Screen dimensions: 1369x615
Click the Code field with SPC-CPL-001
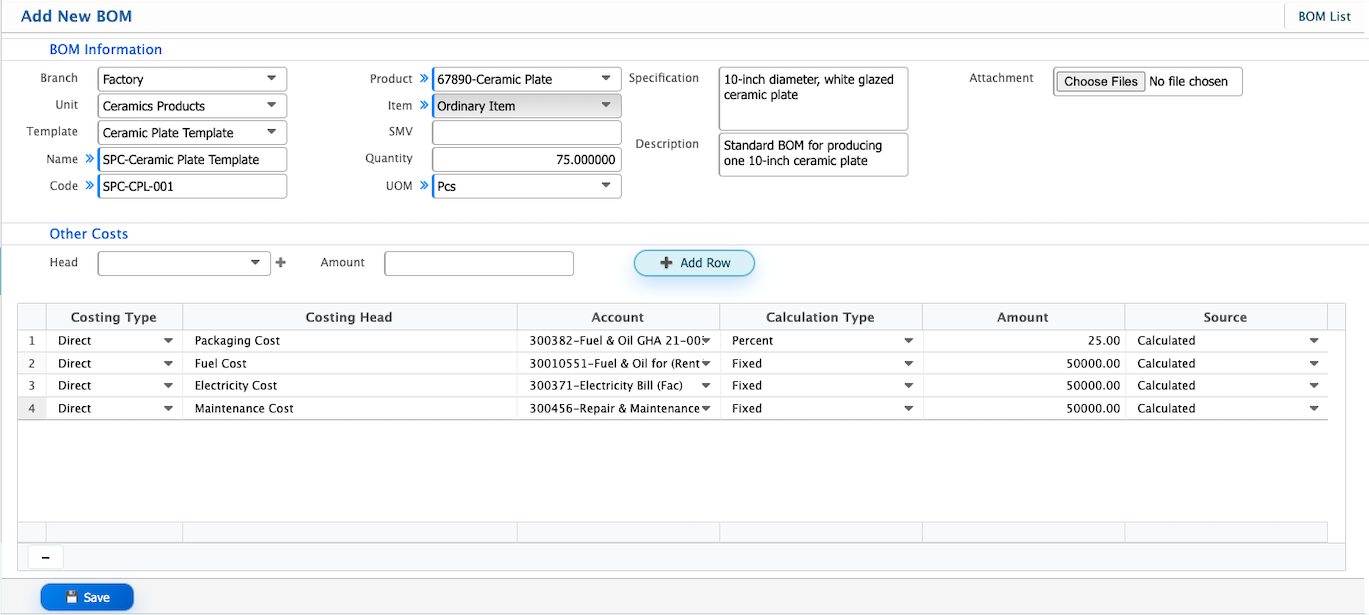pos(192,186)
